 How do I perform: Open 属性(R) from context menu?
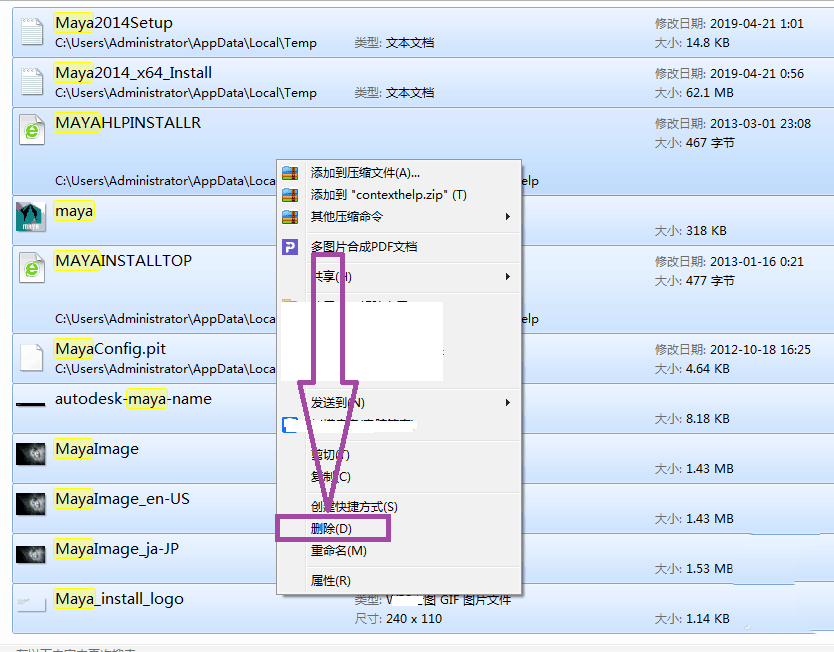(x=398, y=581)
